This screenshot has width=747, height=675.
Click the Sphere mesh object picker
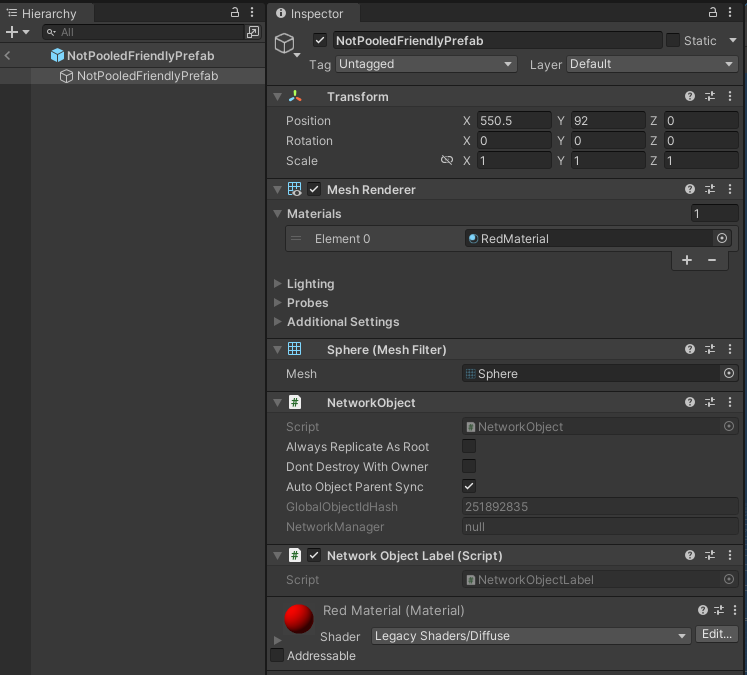coord(729,374)
